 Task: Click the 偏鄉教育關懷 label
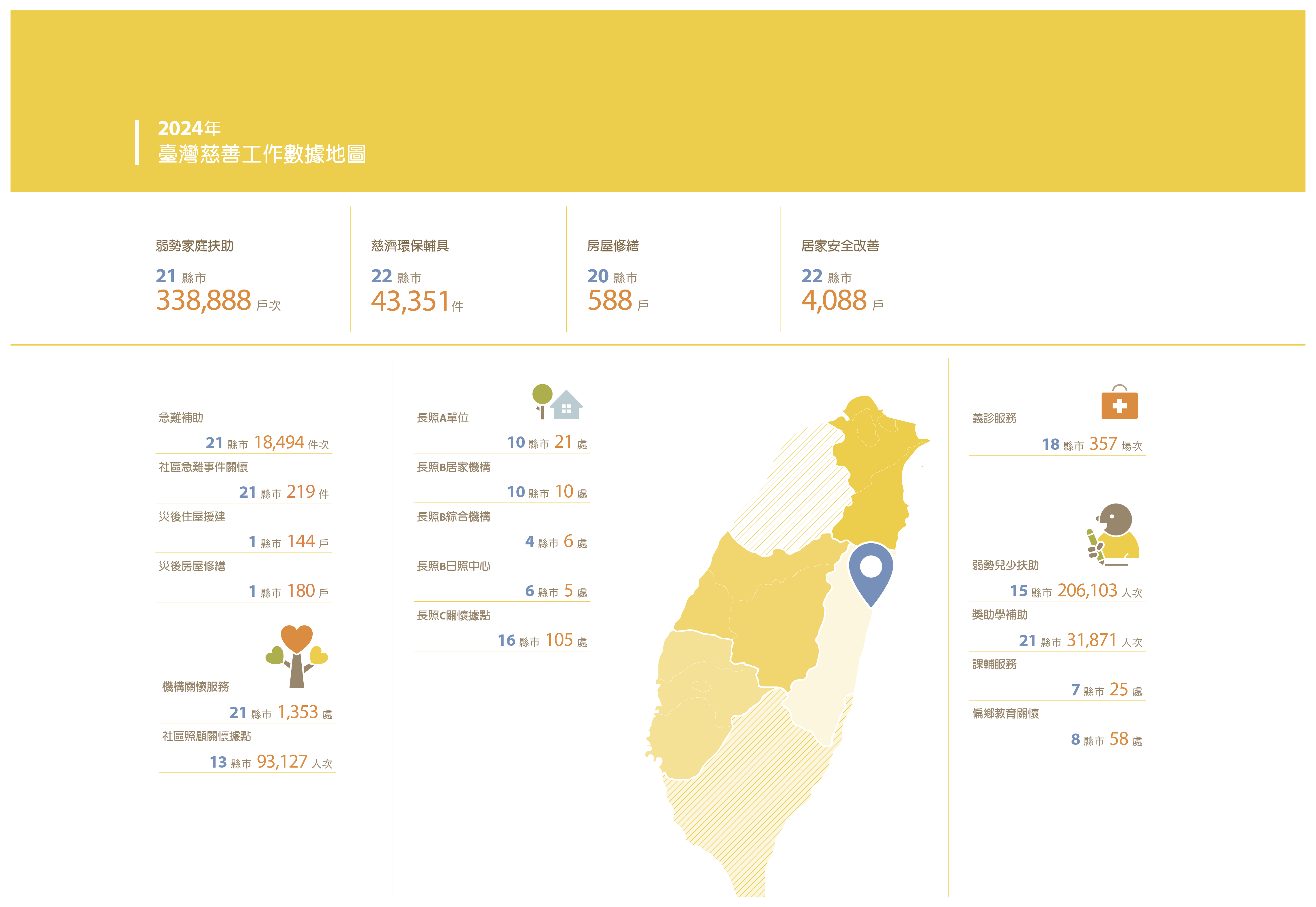1006,714
